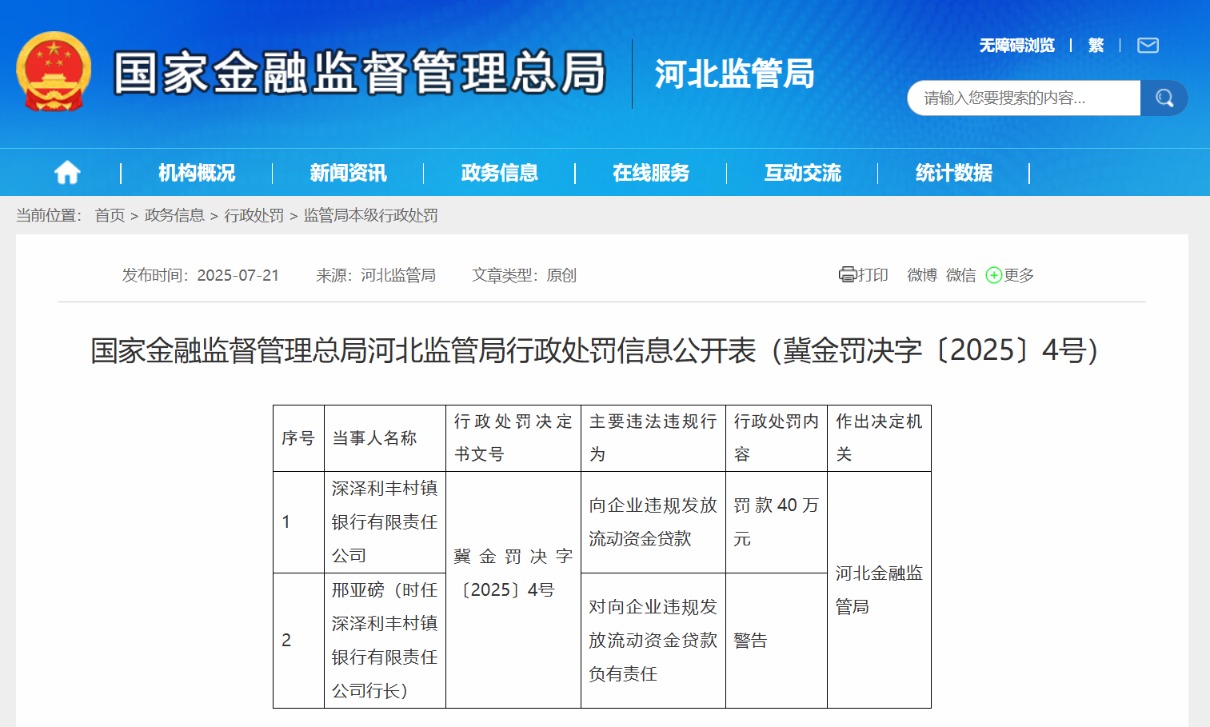Share the article to 微信
This screenshot has height=727, width=1210.
(x=961, y=275)
